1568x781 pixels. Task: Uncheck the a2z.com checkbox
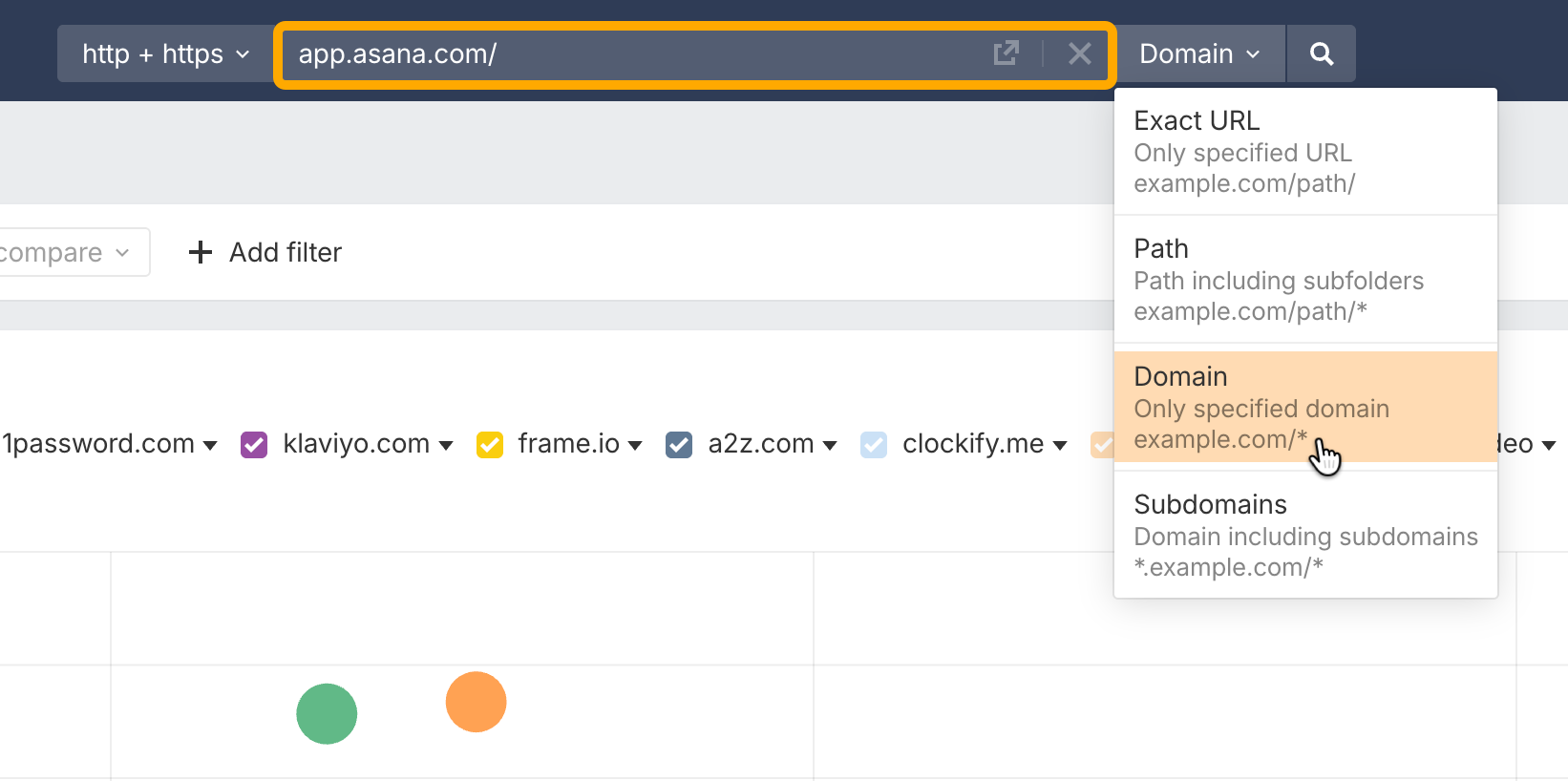679,445
